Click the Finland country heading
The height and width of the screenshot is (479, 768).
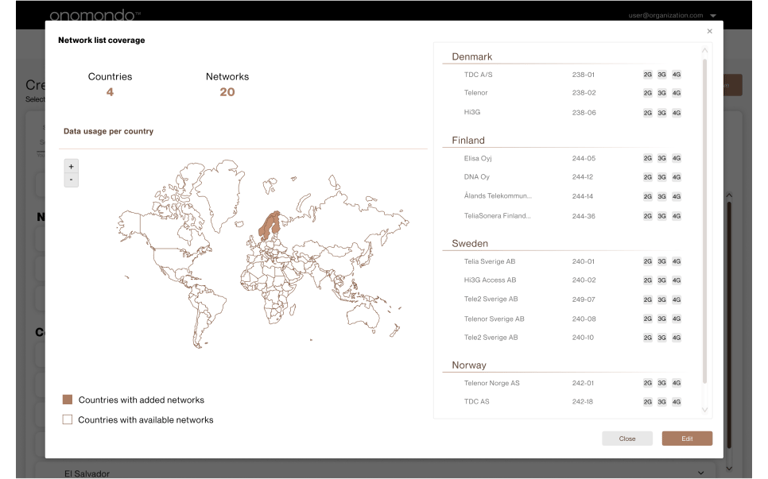tap(468, 141)
